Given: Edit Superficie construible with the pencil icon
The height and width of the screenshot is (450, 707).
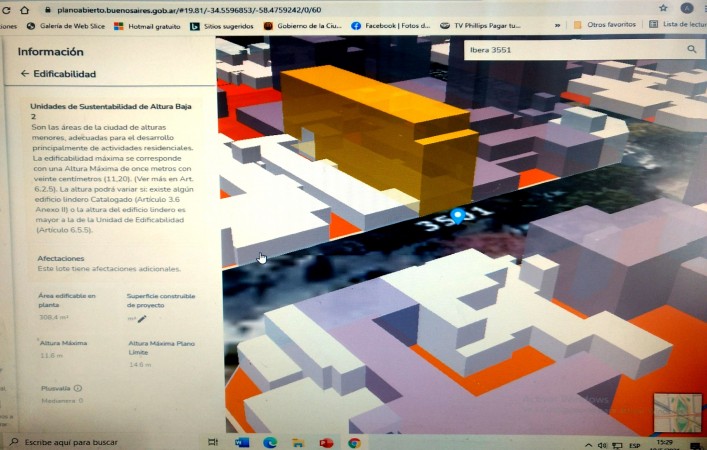Looking at the screenshot, I should point(142,318).
